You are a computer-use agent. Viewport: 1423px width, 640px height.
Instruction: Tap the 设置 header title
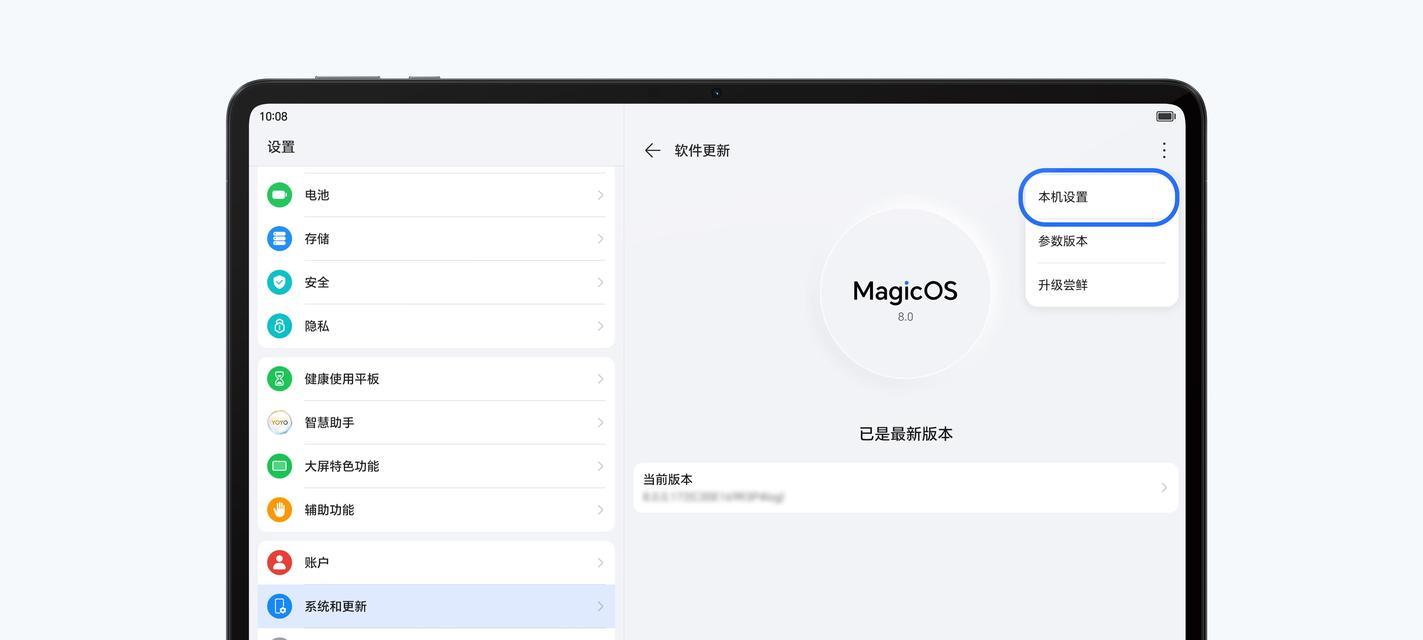tap(281, 147)
